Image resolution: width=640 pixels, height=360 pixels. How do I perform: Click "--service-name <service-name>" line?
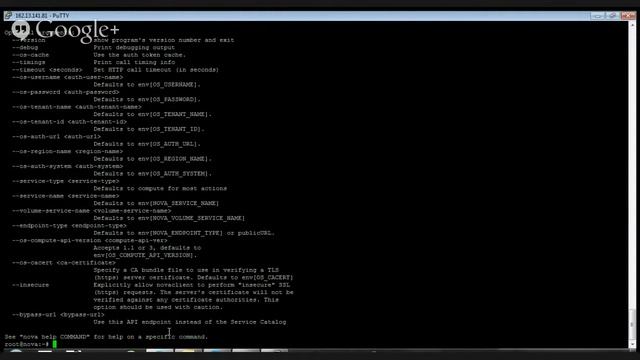click(66, 196)
